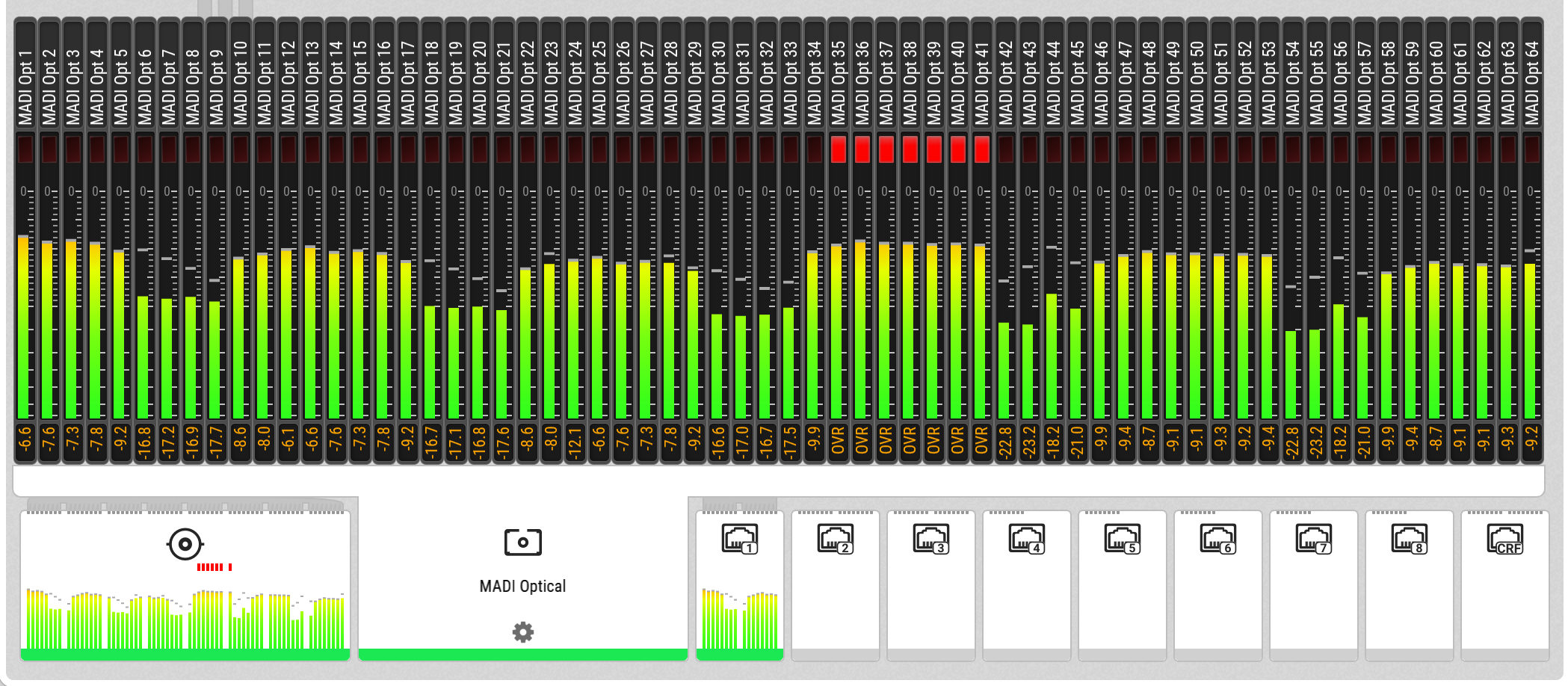Click the network port 1 meter thumbnail
1568x686 pixels.
[739, 619]
